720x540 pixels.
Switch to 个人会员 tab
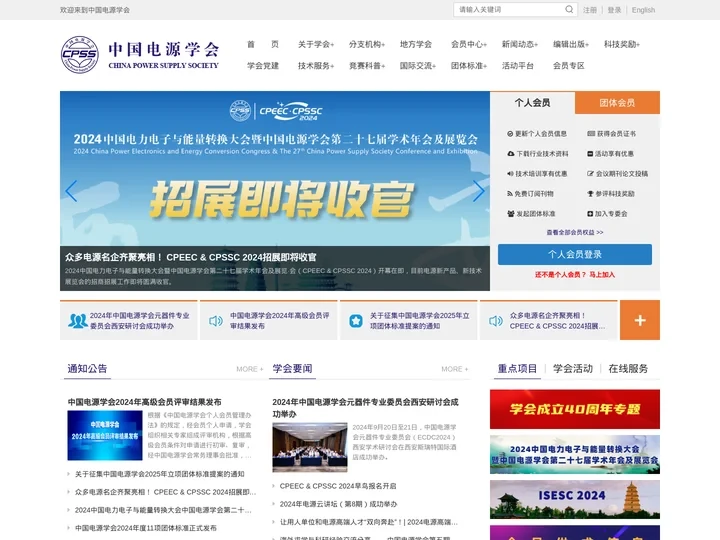tap(532, 102)
